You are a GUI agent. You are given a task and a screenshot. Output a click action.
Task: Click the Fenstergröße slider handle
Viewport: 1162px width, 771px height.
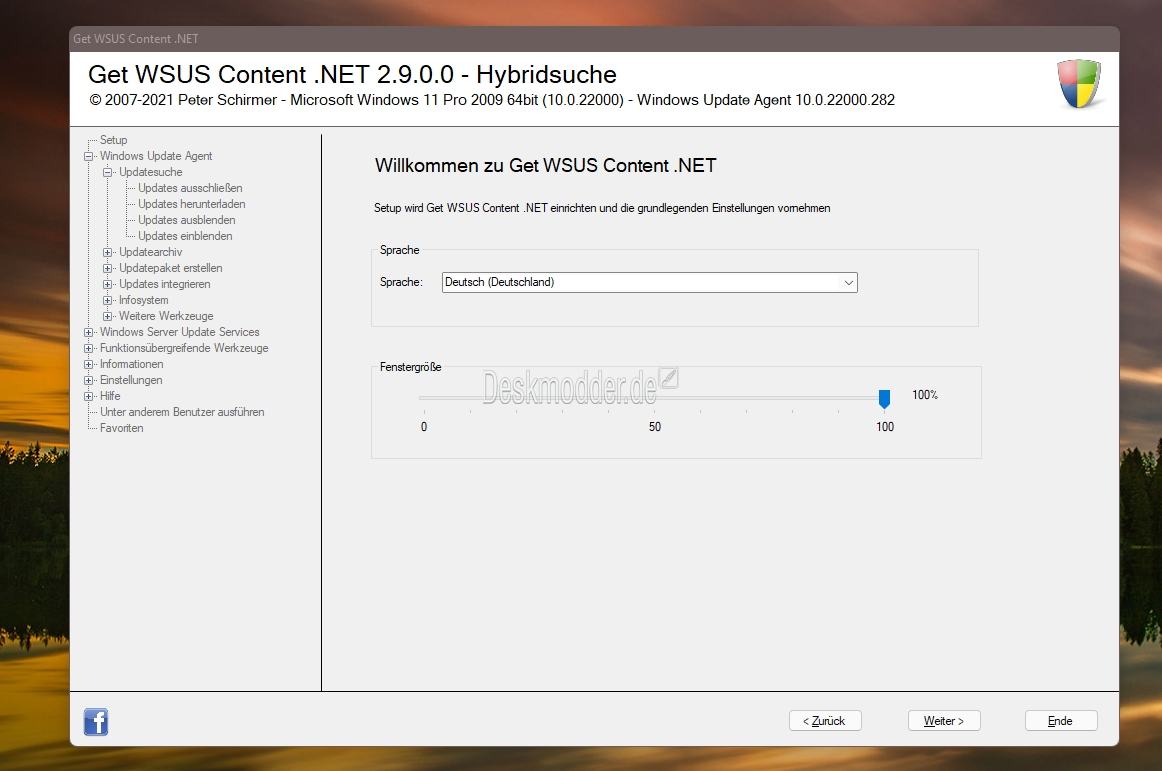tap(884, 399)
